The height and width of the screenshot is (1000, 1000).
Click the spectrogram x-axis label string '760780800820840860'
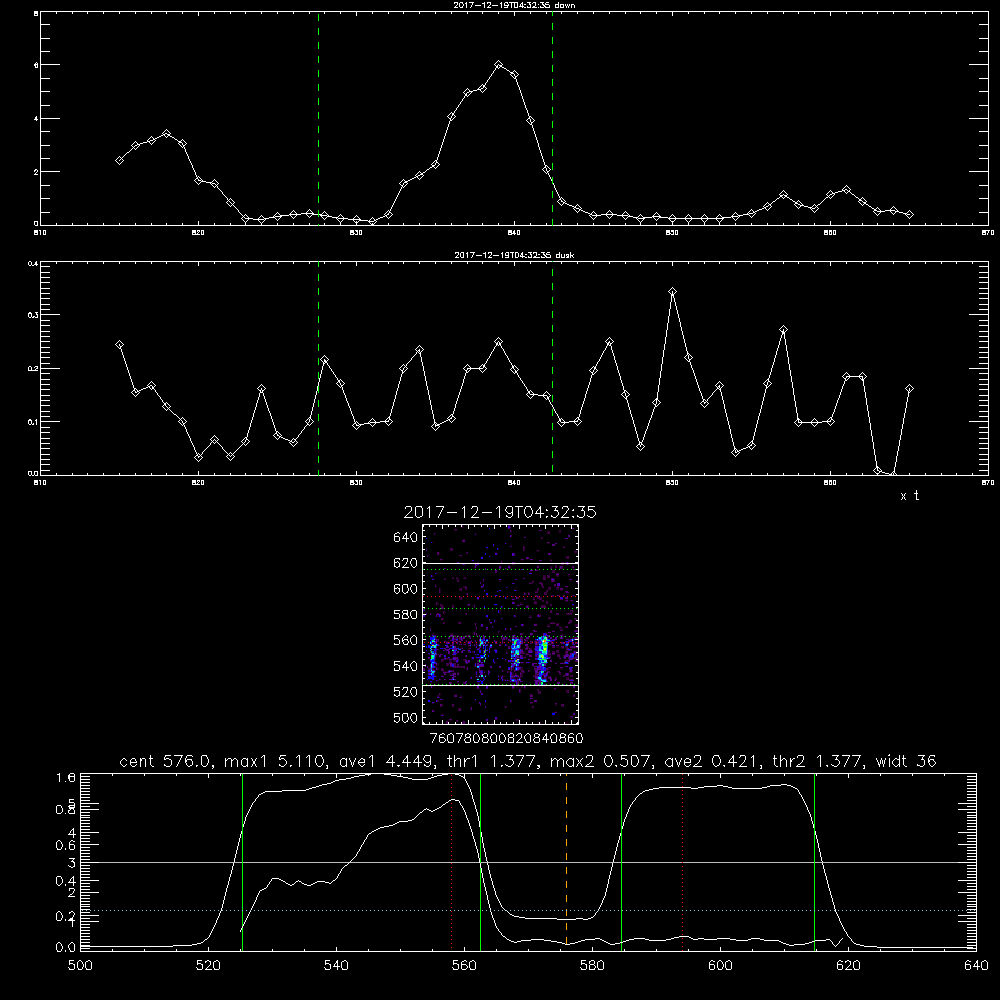[x=506, y=738]
